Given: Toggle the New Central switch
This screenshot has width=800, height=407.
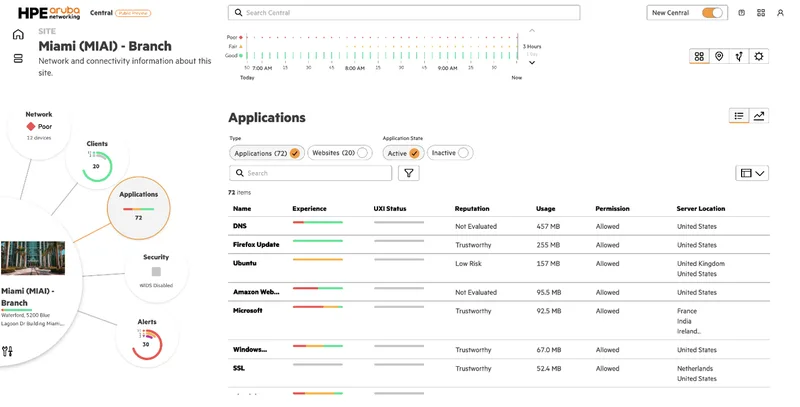Looking at the screenshot, I should (712, 13).
